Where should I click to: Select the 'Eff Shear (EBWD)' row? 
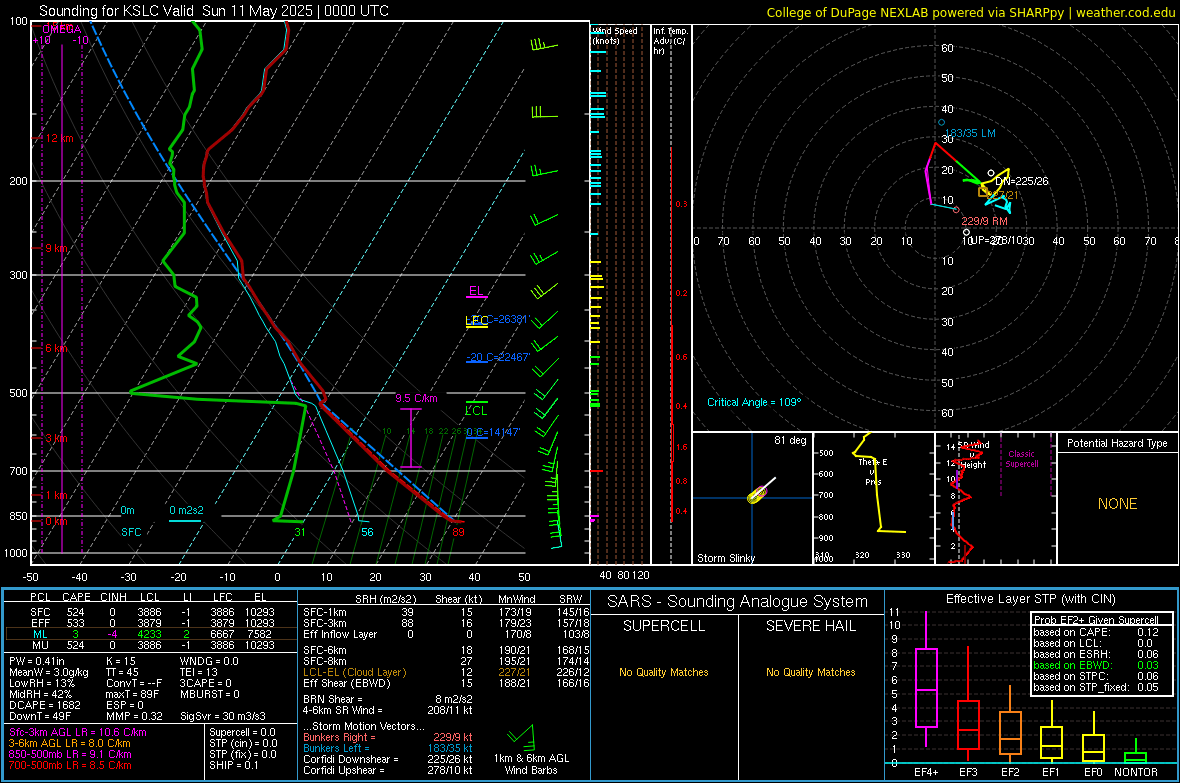coord(446,683)
